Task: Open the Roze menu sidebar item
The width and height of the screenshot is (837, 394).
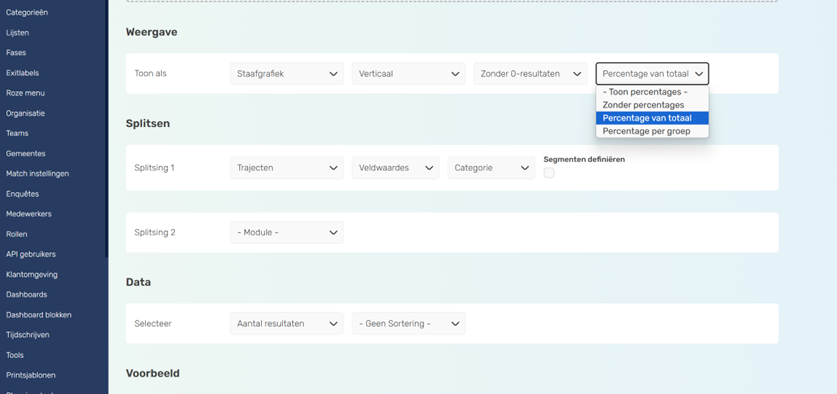Action: pyautogui.click(x=25, y=93)
